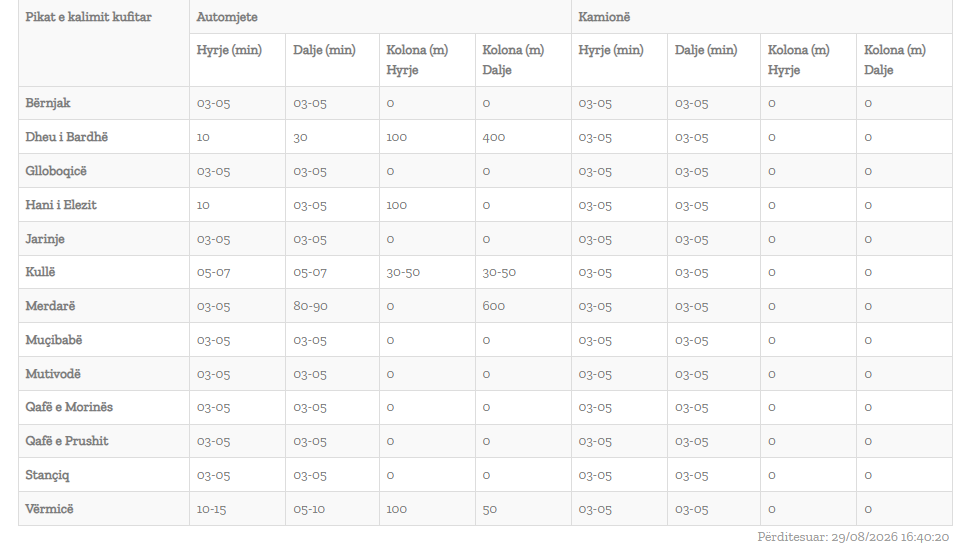Select the Hani i Elezit row label
Image resolution: width=956 pixels, height=547 pixels.
click(x=61, y=205)
